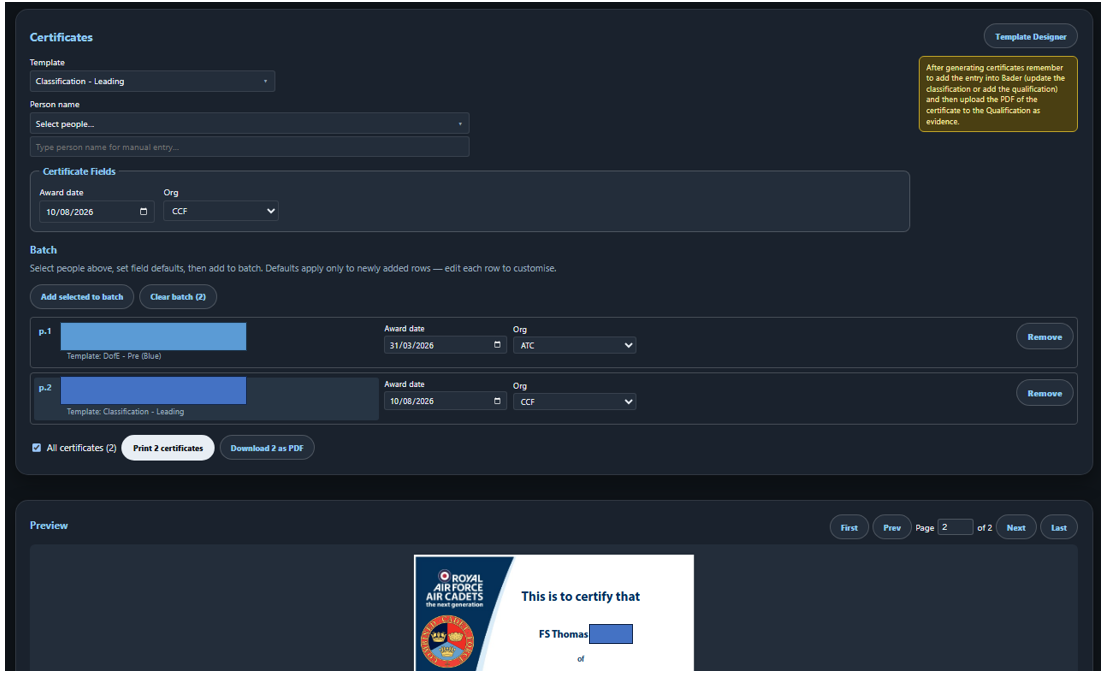This screenshot has height=678, width=1107.
Task: Open calendar icon in p.1 Award date
Action: [x=497, y=345]
